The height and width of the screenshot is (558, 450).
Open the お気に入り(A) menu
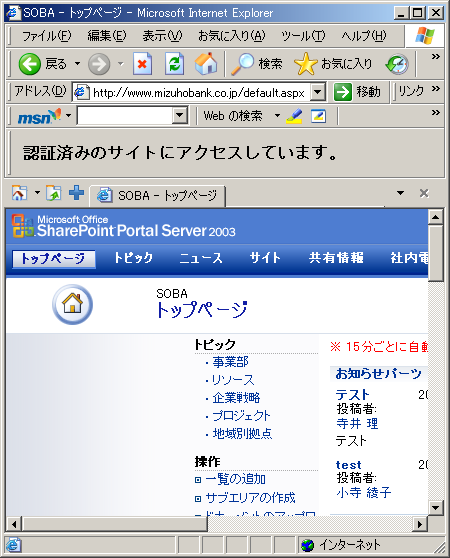click(x=232, y=36)
